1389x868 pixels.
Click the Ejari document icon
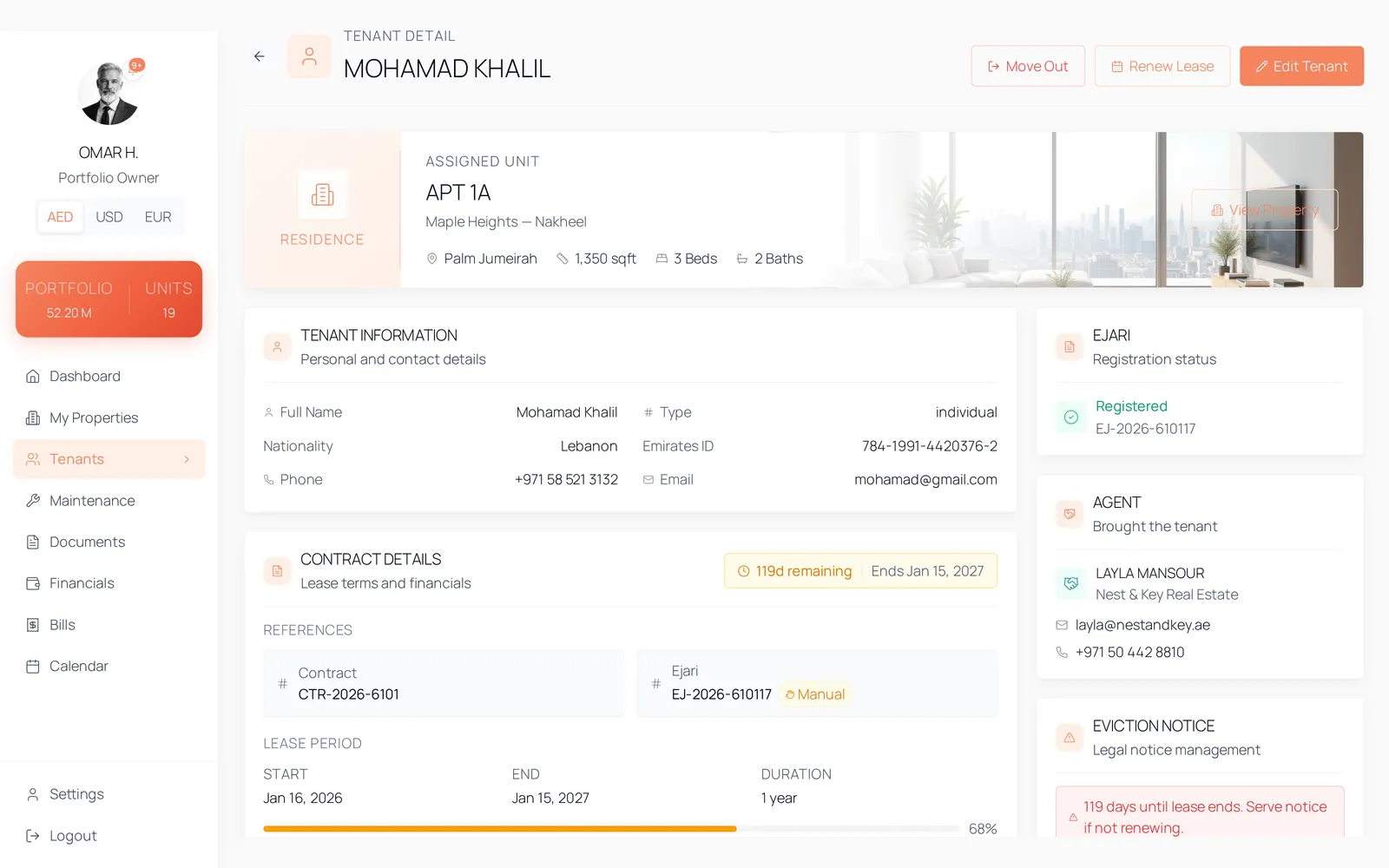1070,347
